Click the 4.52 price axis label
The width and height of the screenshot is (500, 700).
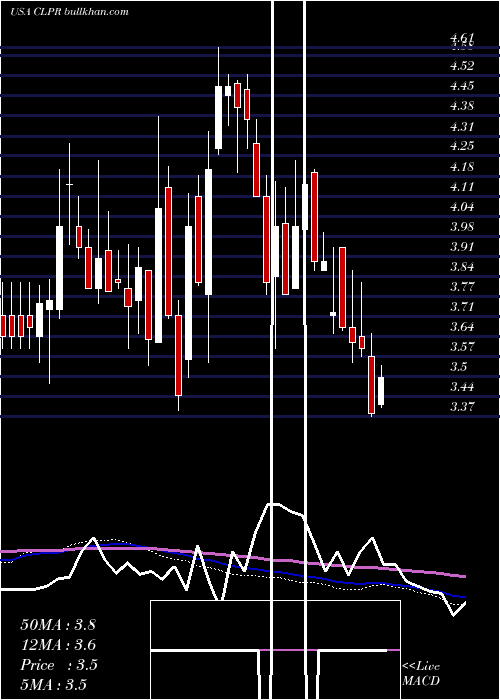(462, 66)
